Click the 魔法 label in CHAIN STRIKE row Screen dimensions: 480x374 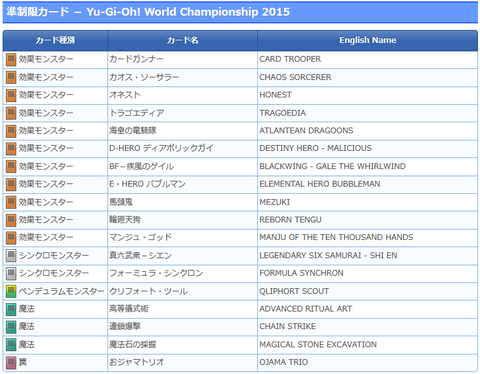pos(26,326)
